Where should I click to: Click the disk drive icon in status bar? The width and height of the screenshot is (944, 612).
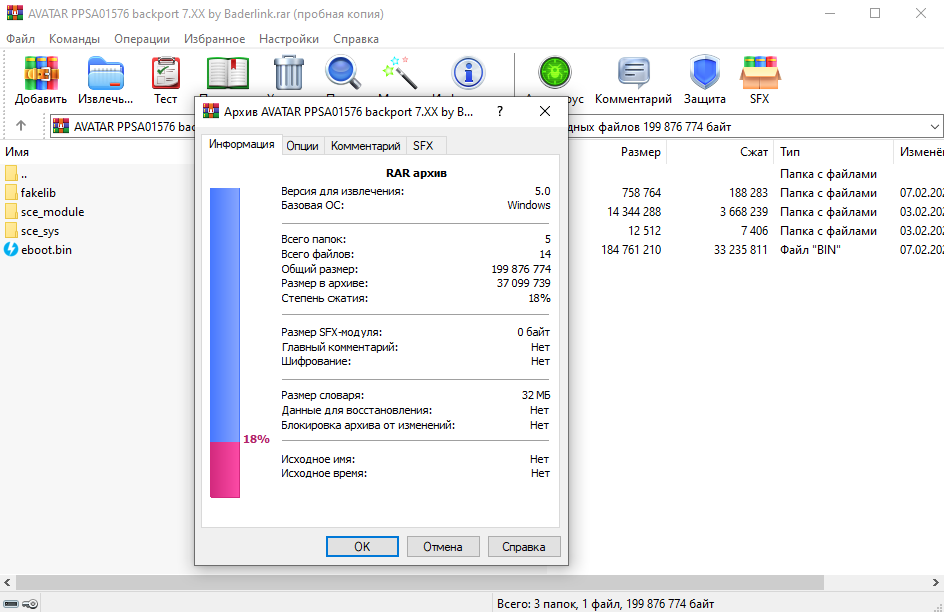click(11, 604)
